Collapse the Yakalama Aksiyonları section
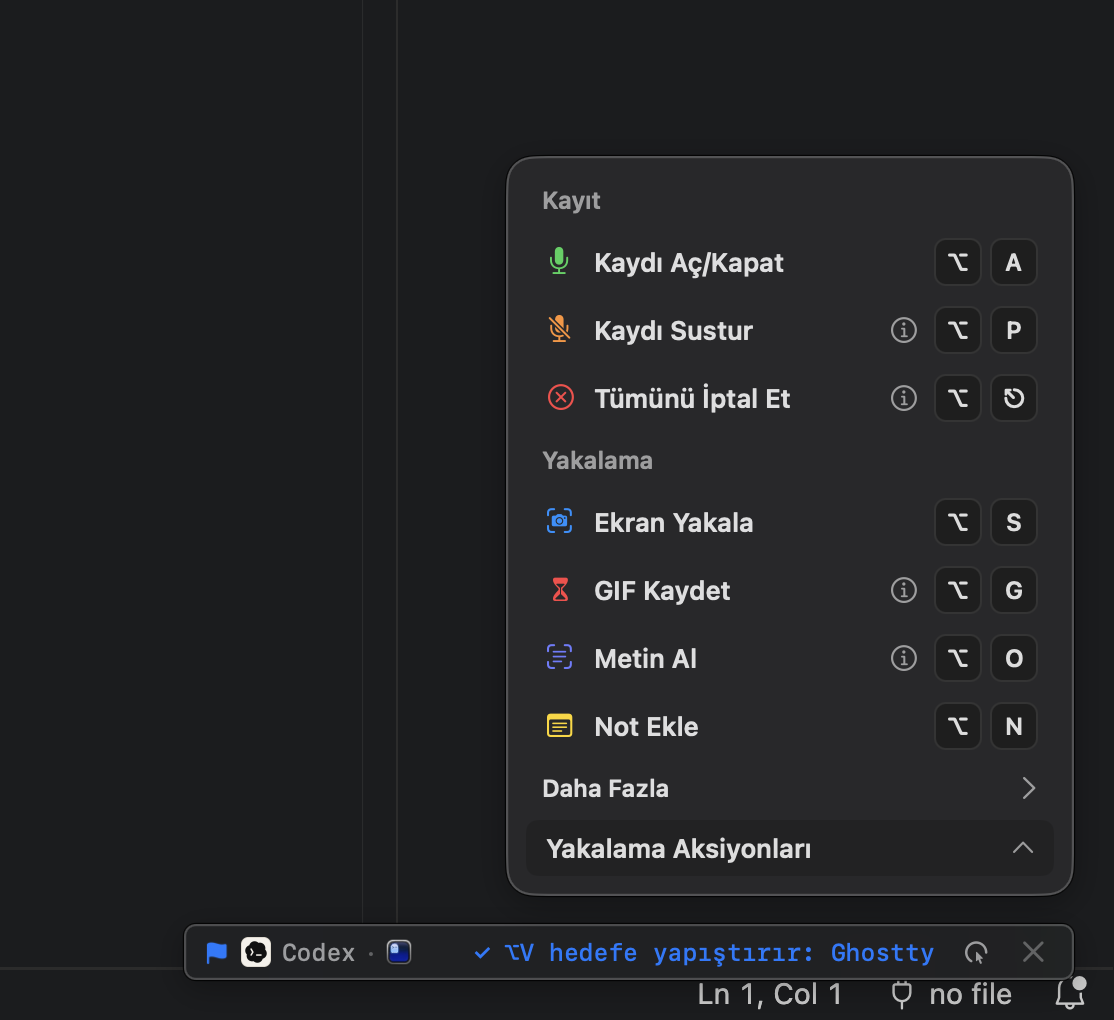Viewport: 1114px width, 1020px height. [1022, 848]
